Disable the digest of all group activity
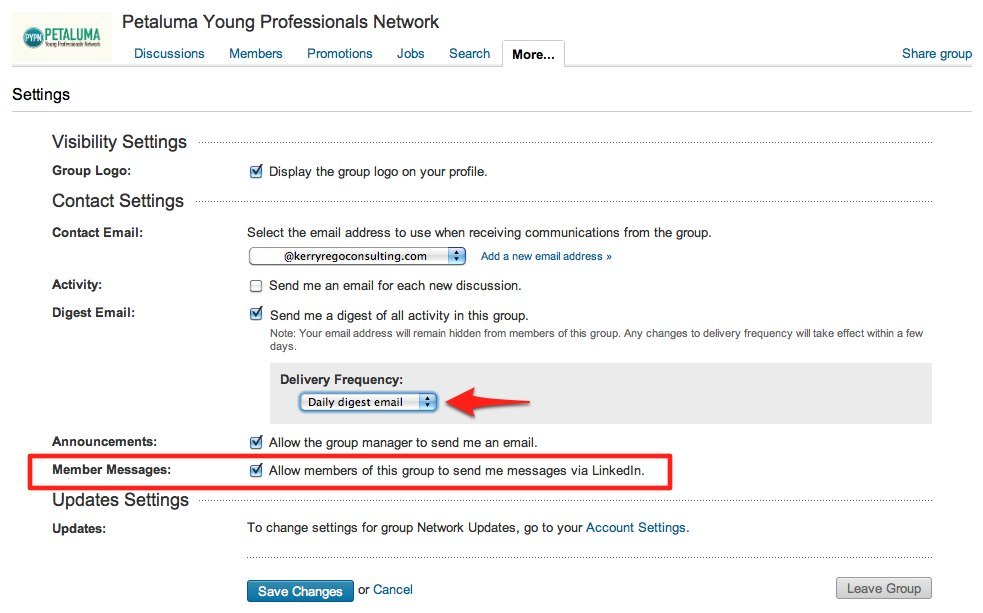This screenshot has width=983, height=613. (256, 313)
